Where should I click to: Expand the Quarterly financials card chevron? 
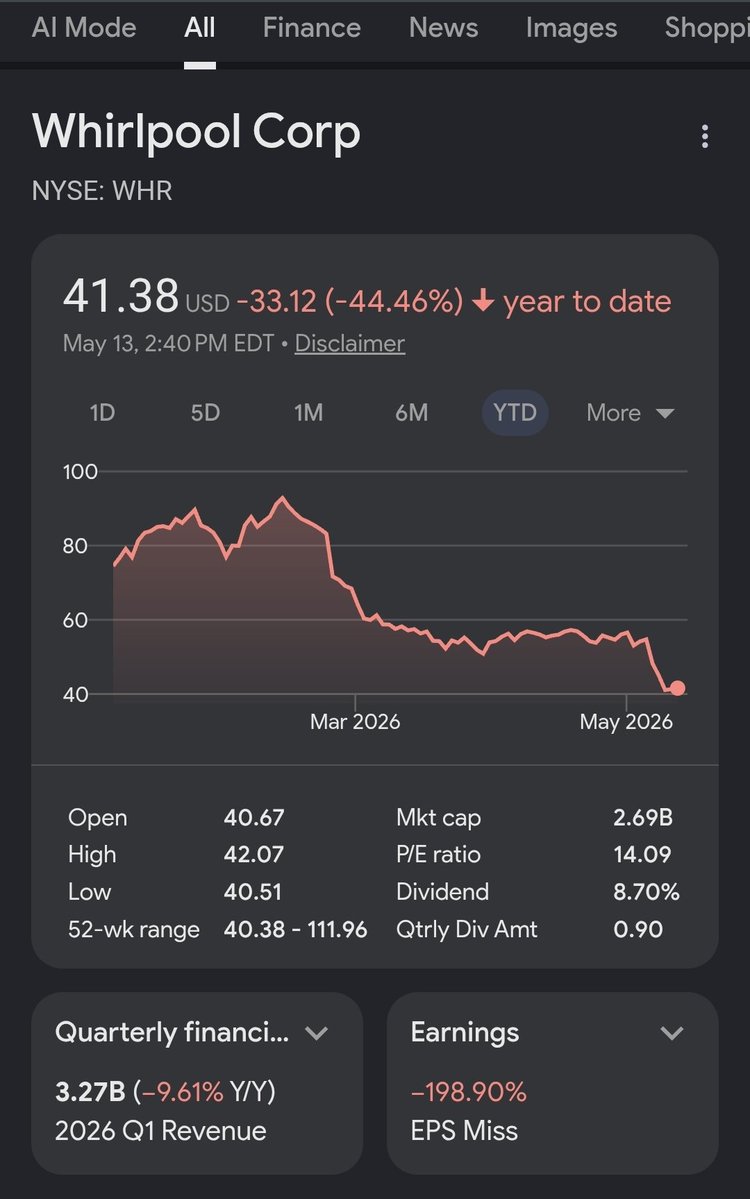pyautogui.click(x=317, y=1033)
